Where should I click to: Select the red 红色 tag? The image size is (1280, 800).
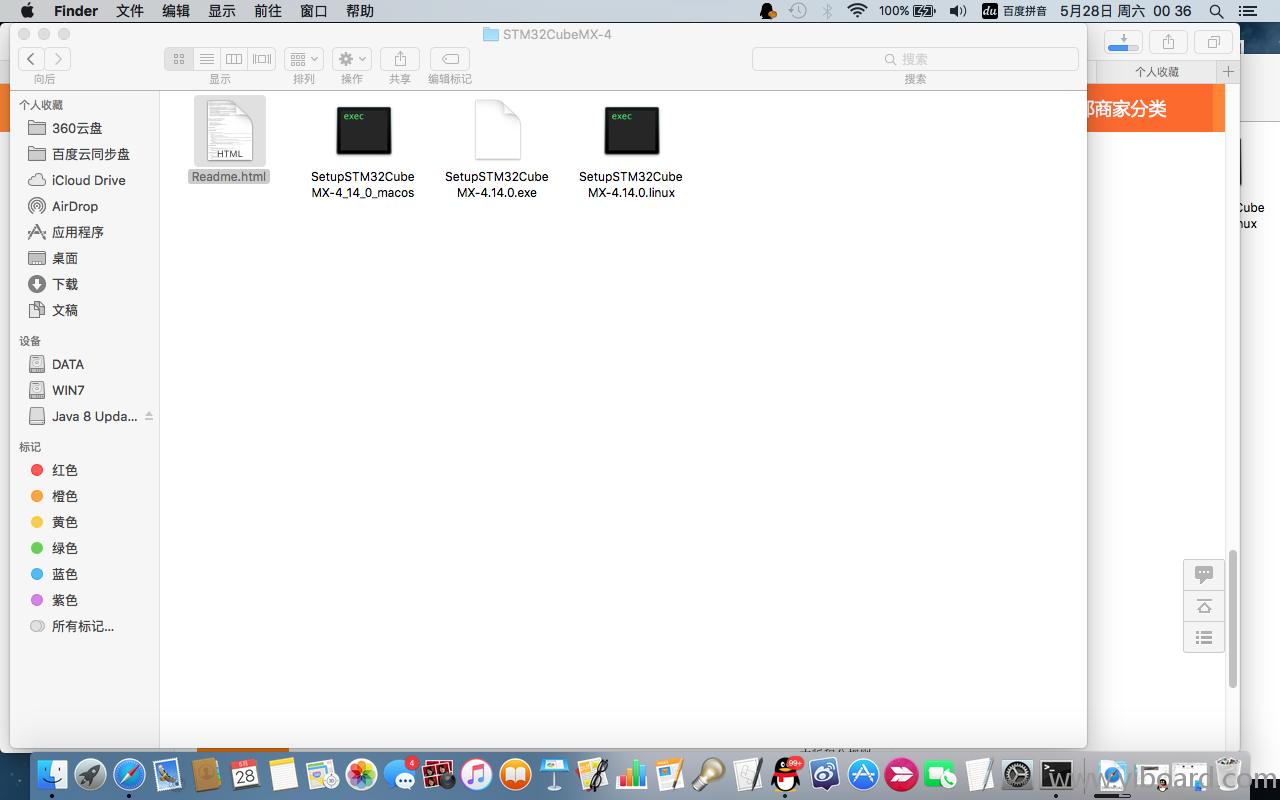pyautogui.click(x=65, y=470)
